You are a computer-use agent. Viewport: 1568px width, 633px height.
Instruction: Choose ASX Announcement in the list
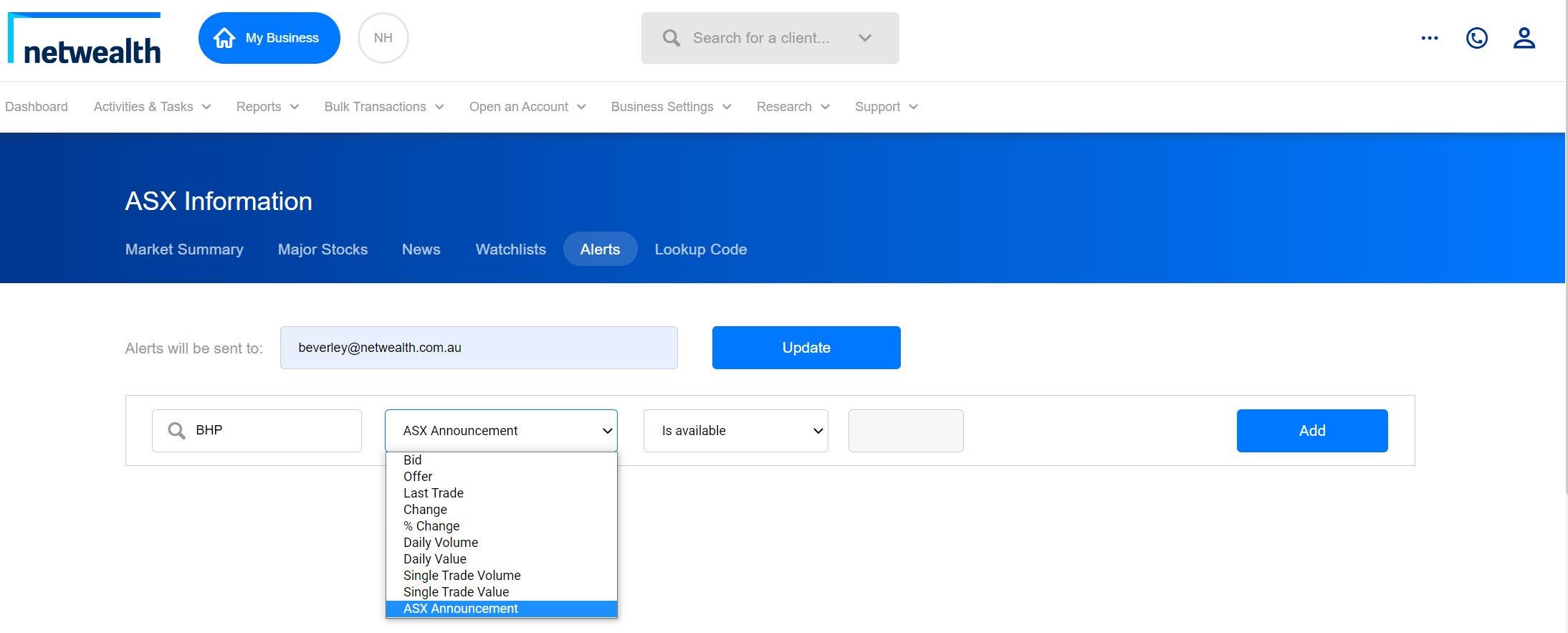tap(502, 609)
